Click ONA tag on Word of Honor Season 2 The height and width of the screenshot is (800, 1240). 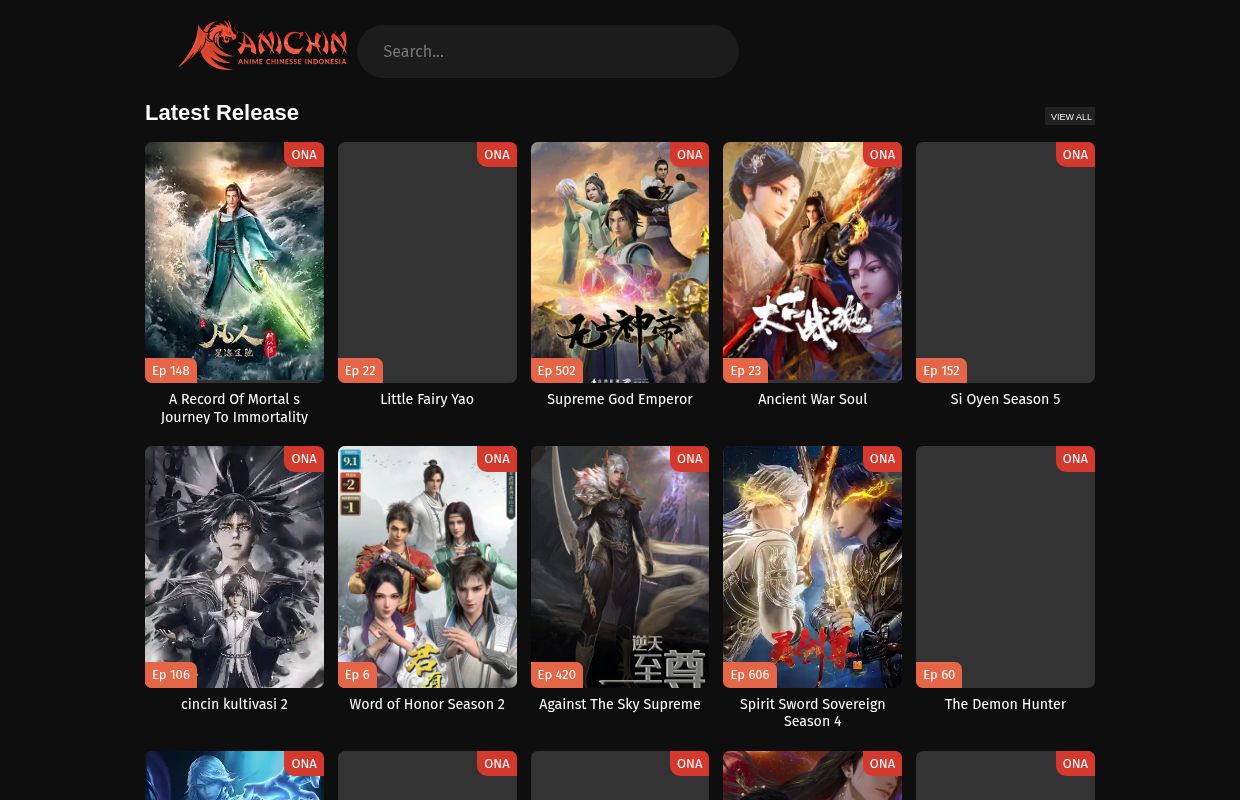(497, 459)
